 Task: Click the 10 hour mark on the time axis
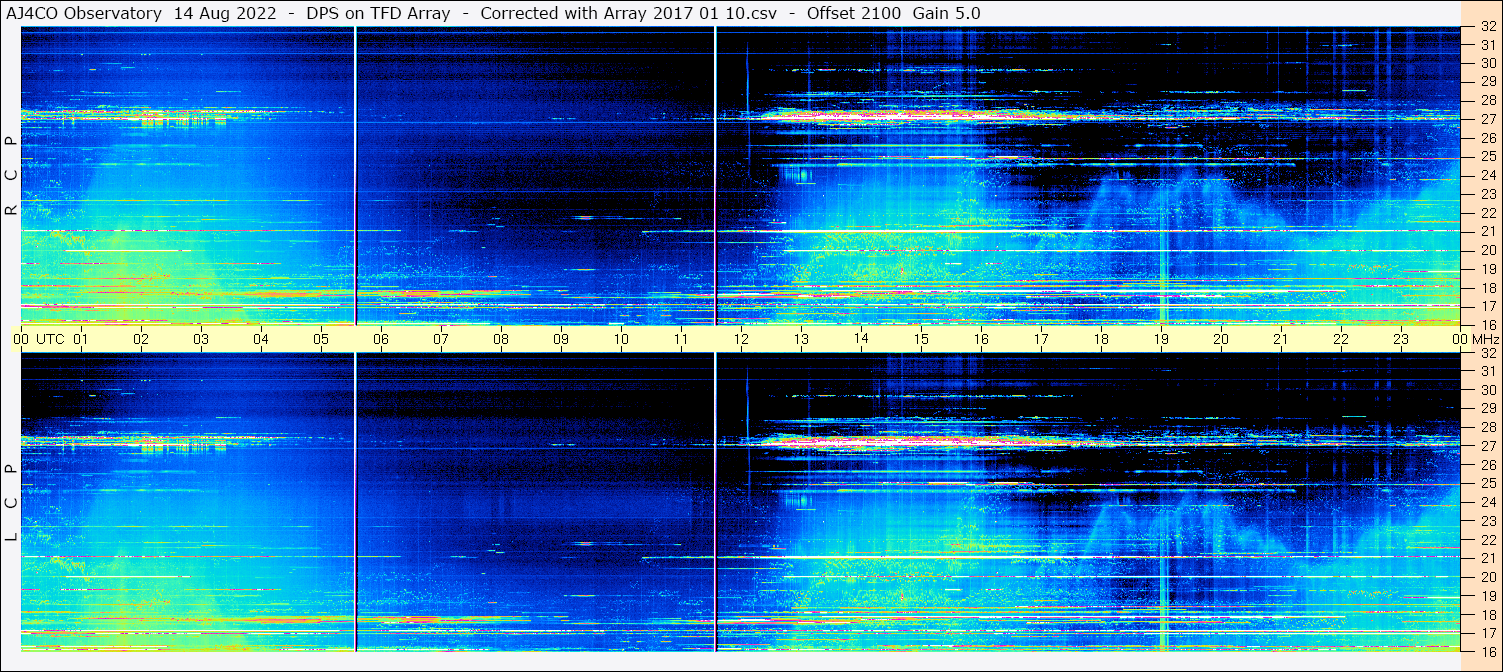point(621,339)
